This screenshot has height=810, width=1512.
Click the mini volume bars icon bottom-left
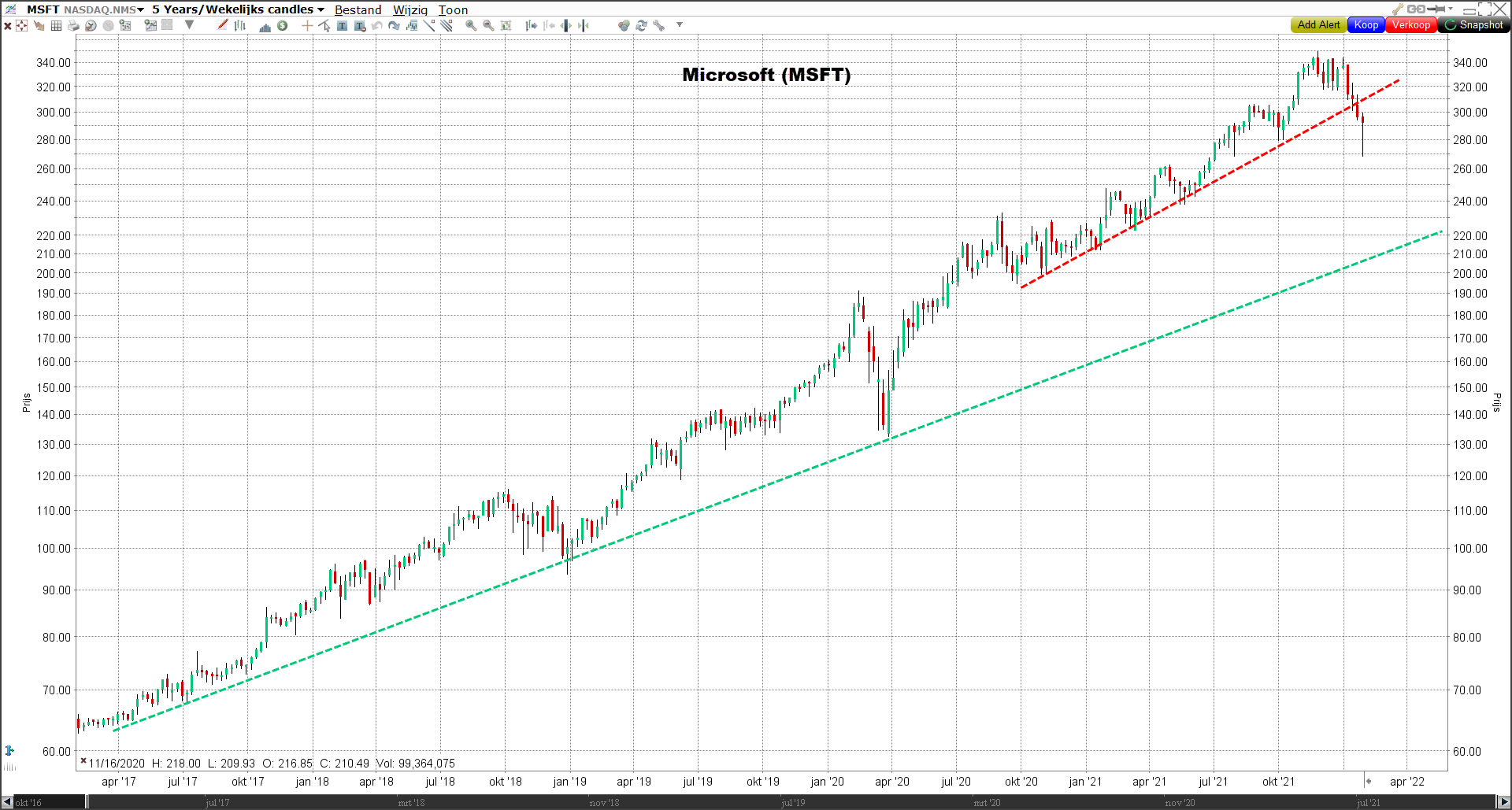click(9, 767)
